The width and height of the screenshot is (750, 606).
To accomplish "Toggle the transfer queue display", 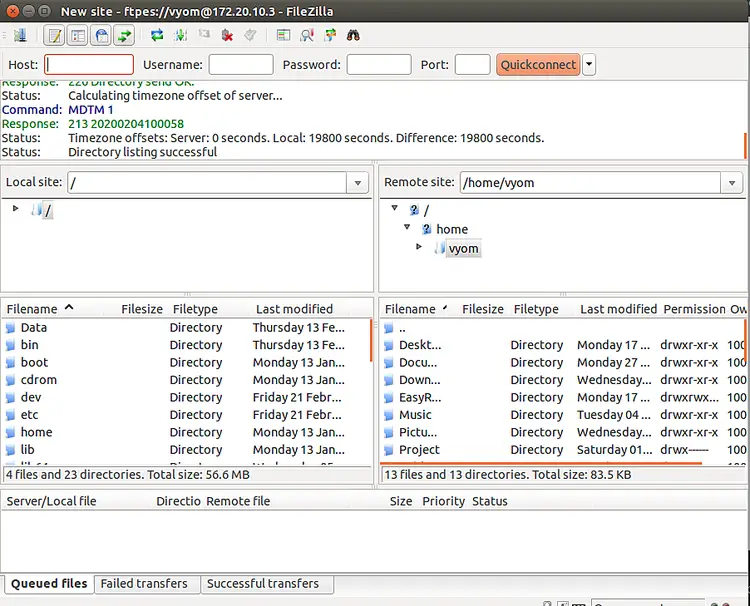I will click(x=124, y=35).
